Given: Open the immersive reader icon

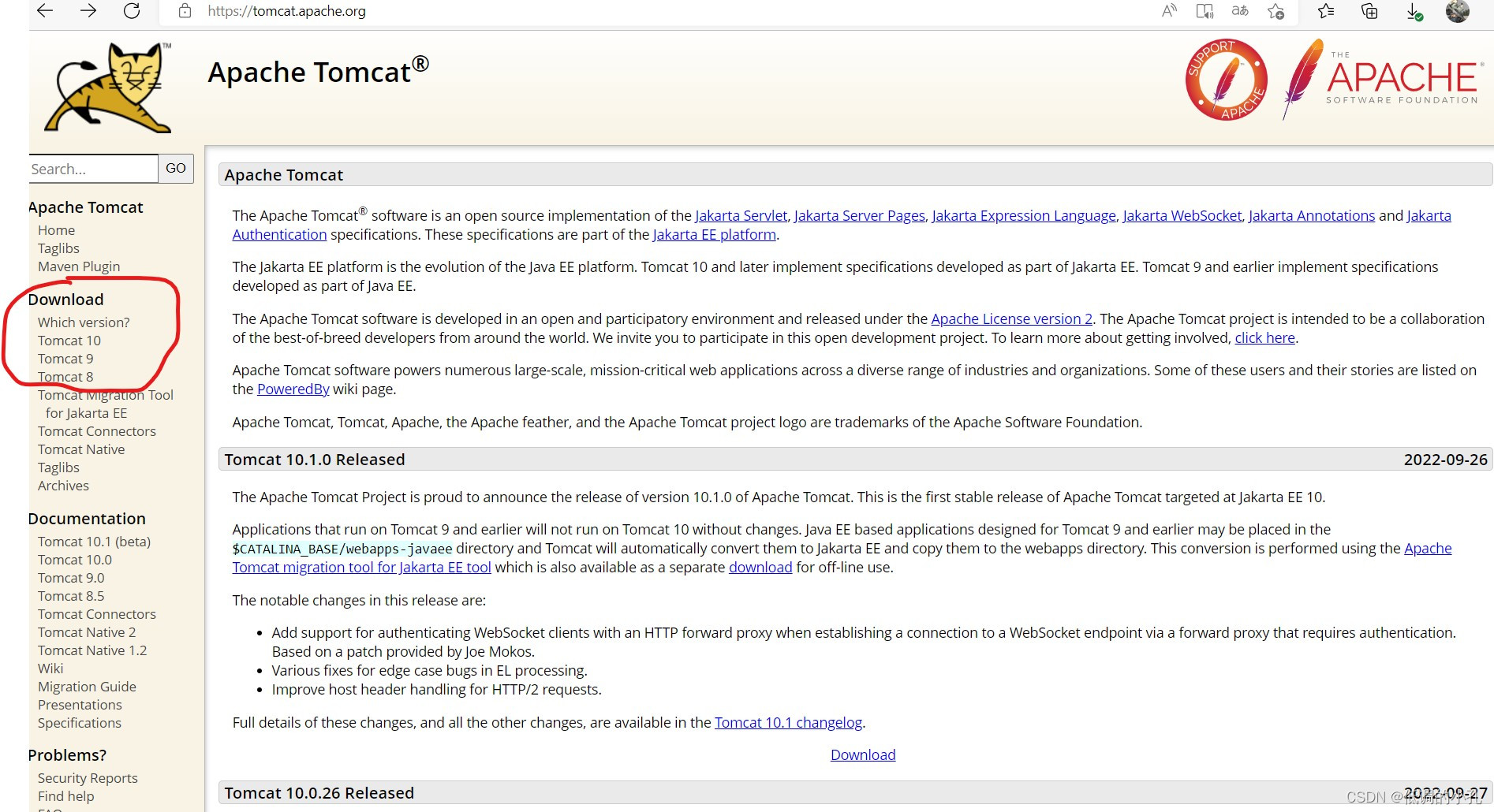Looking at the screenshot, I should pyautogui.click(x=1205, y=11).
